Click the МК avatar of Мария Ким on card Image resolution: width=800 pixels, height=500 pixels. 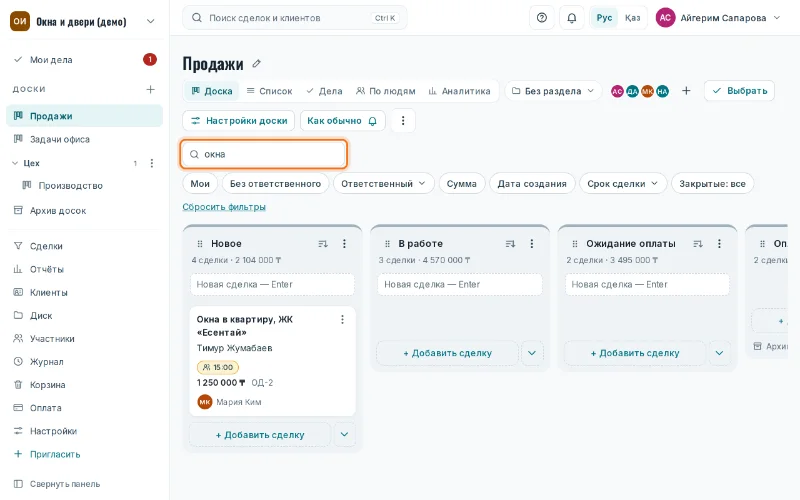(205, 402)
